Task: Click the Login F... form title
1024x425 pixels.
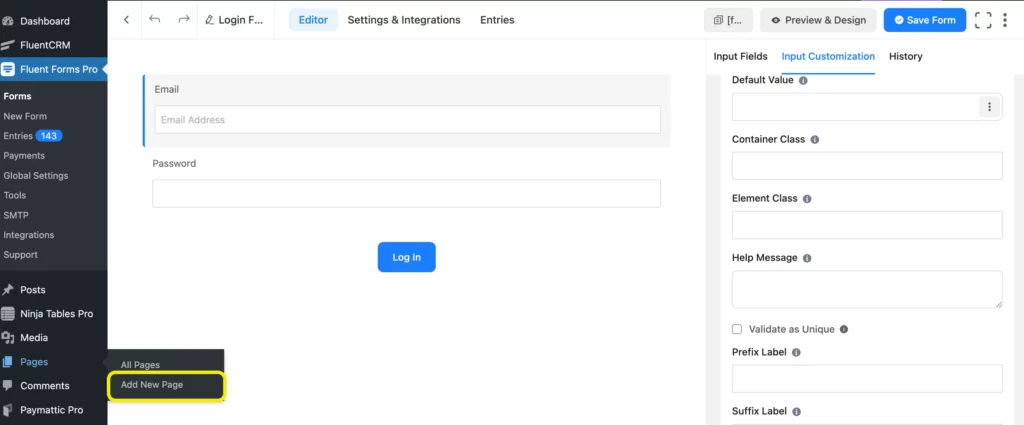Action: tap(240, 20)
